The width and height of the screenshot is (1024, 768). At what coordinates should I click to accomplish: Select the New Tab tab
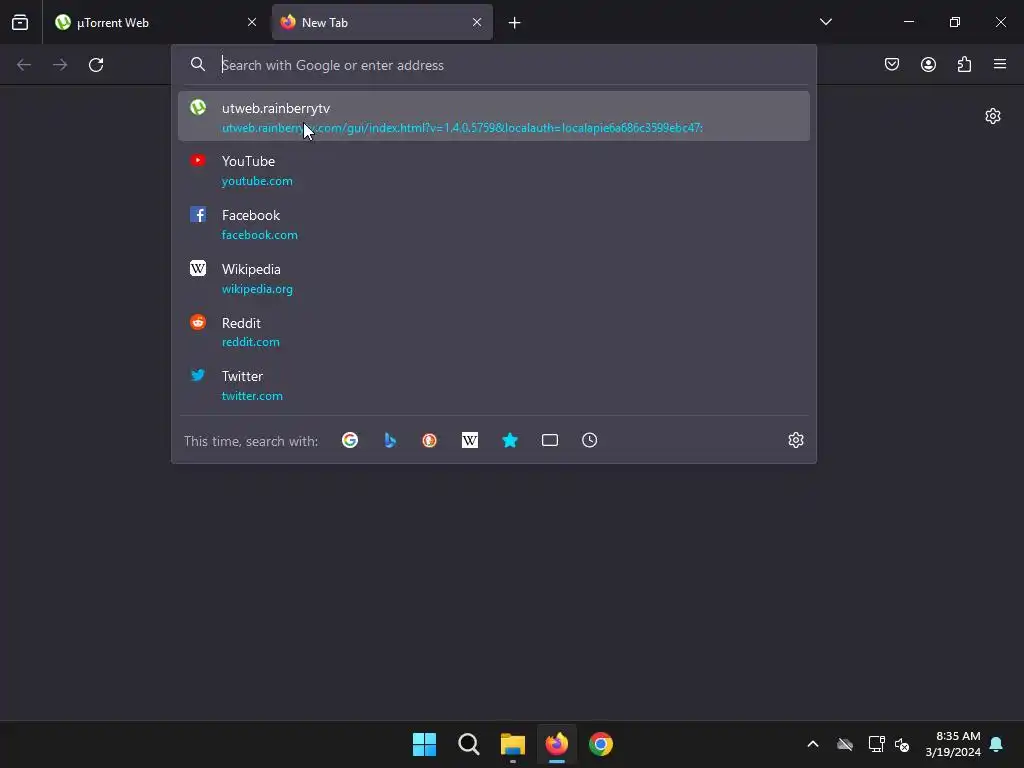pos(382,22)
